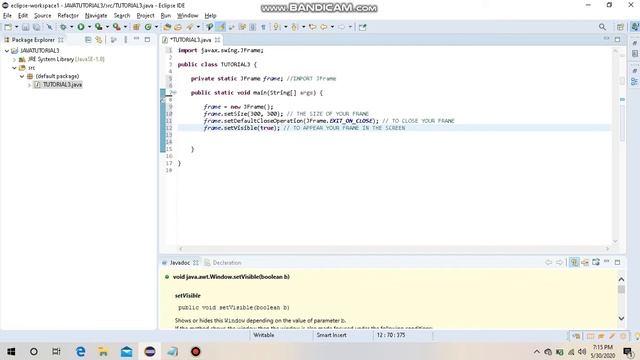Toggle Link with Selection in Javadoc view

coord(574,262)
